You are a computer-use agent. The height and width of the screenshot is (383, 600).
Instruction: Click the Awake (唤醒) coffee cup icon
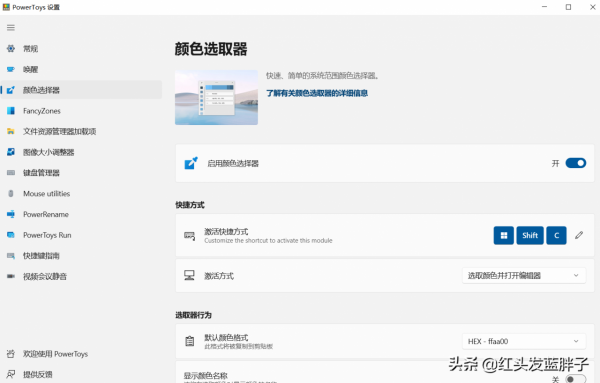click(11, 69)
